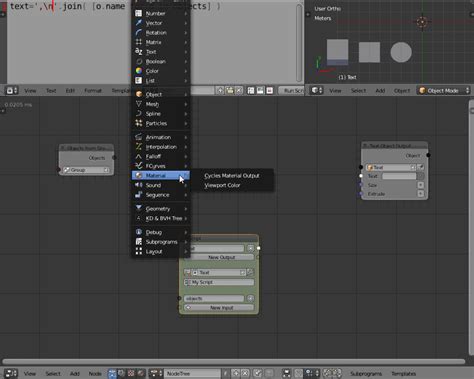Click the node editor horizontal scrollbar
The width and height of the screenshot is (474, 379).
(233, 361)
